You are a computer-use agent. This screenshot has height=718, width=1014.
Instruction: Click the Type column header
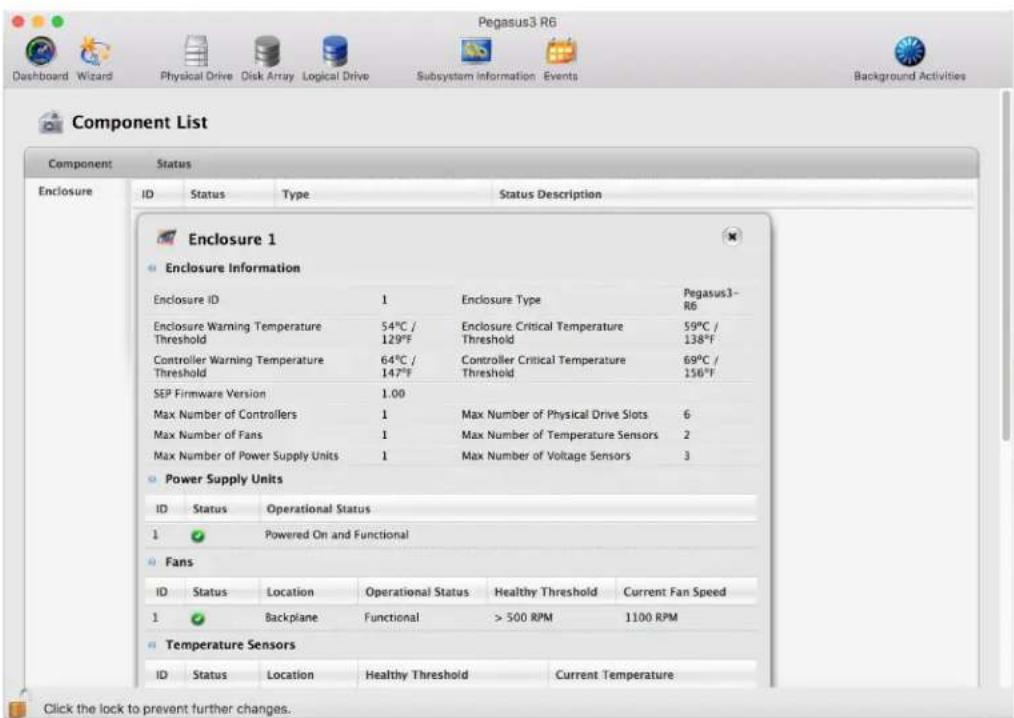pyautogui.click(x=296, y=194)
